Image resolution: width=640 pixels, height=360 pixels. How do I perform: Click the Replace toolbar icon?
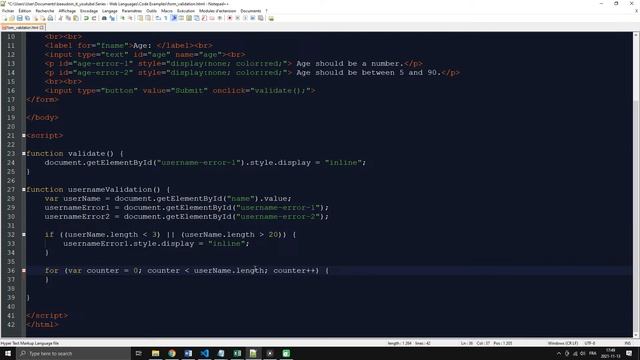[x=112, y=18]
